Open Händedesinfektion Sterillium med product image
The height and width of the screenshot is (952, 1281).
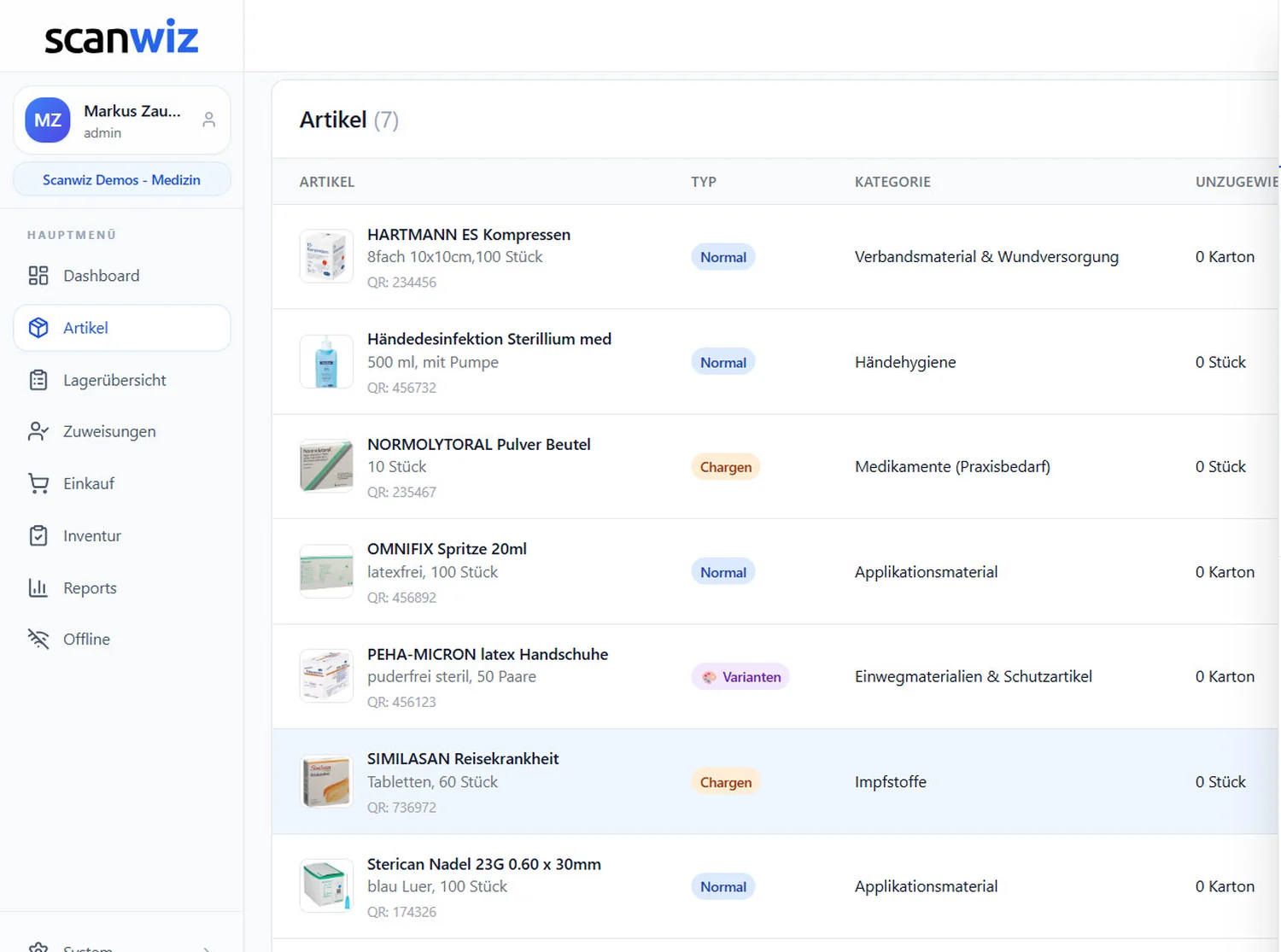[326, 362]
